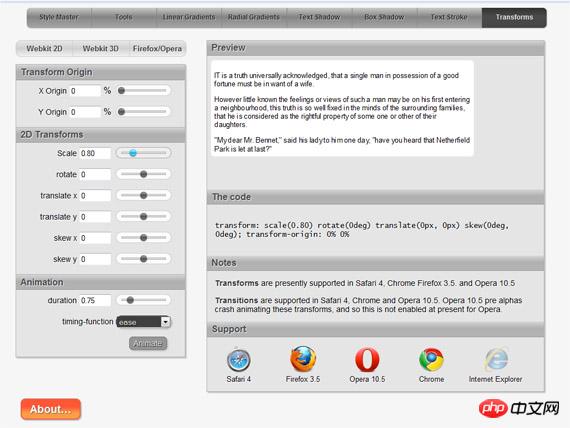Open the timing-function dropdown
This screenshot has width=570, height=428.
[144, 322]
